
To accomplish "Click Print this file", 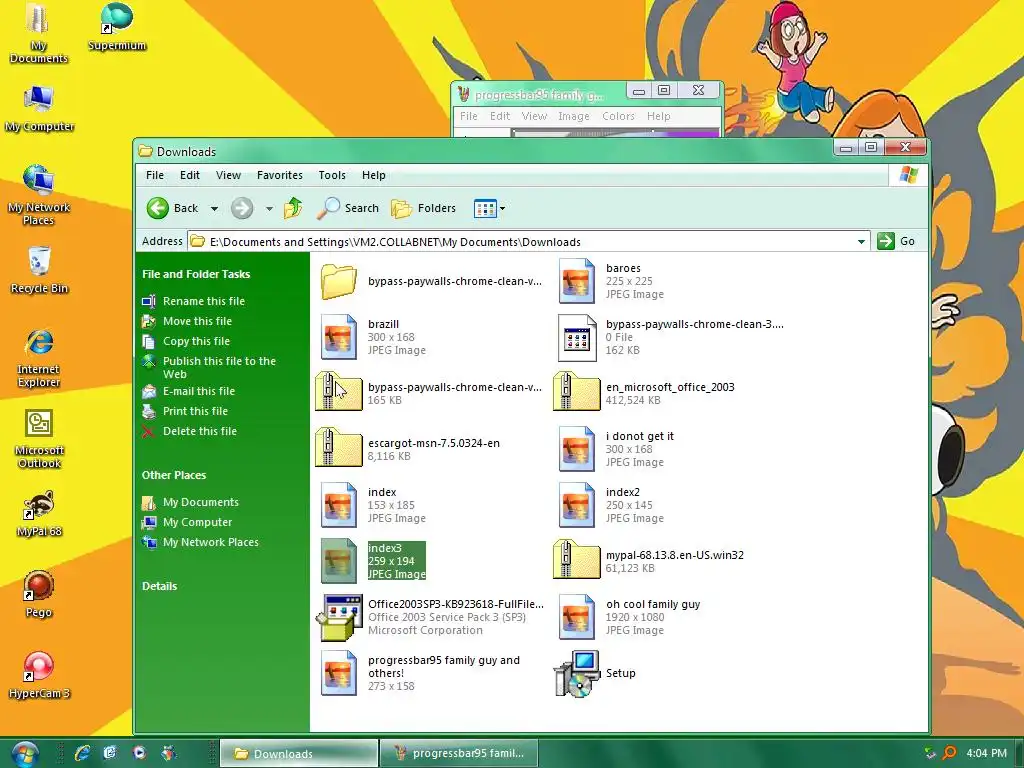I will pos(195,411).
